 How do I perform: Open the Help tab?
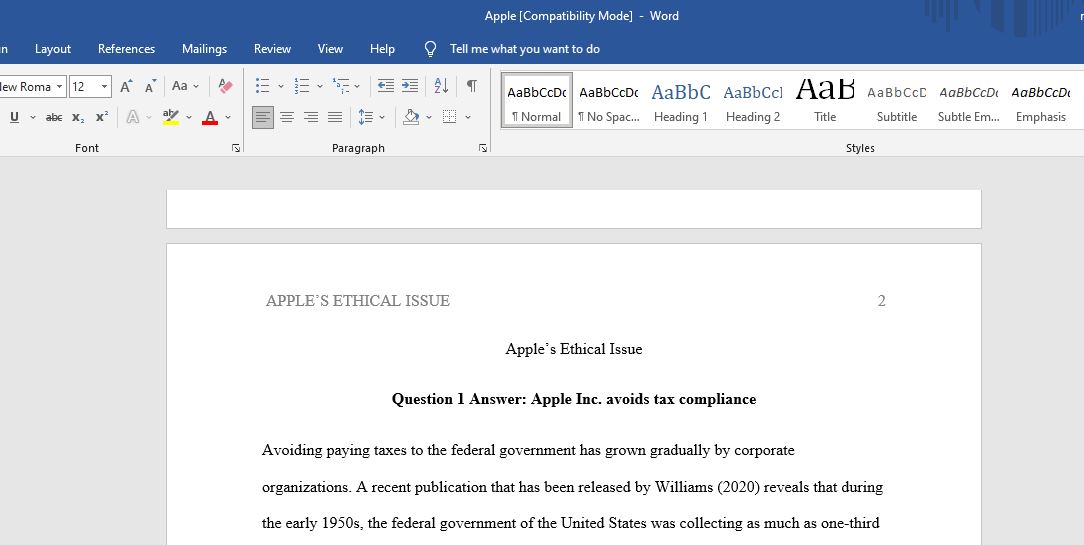(x=382, y=49)
